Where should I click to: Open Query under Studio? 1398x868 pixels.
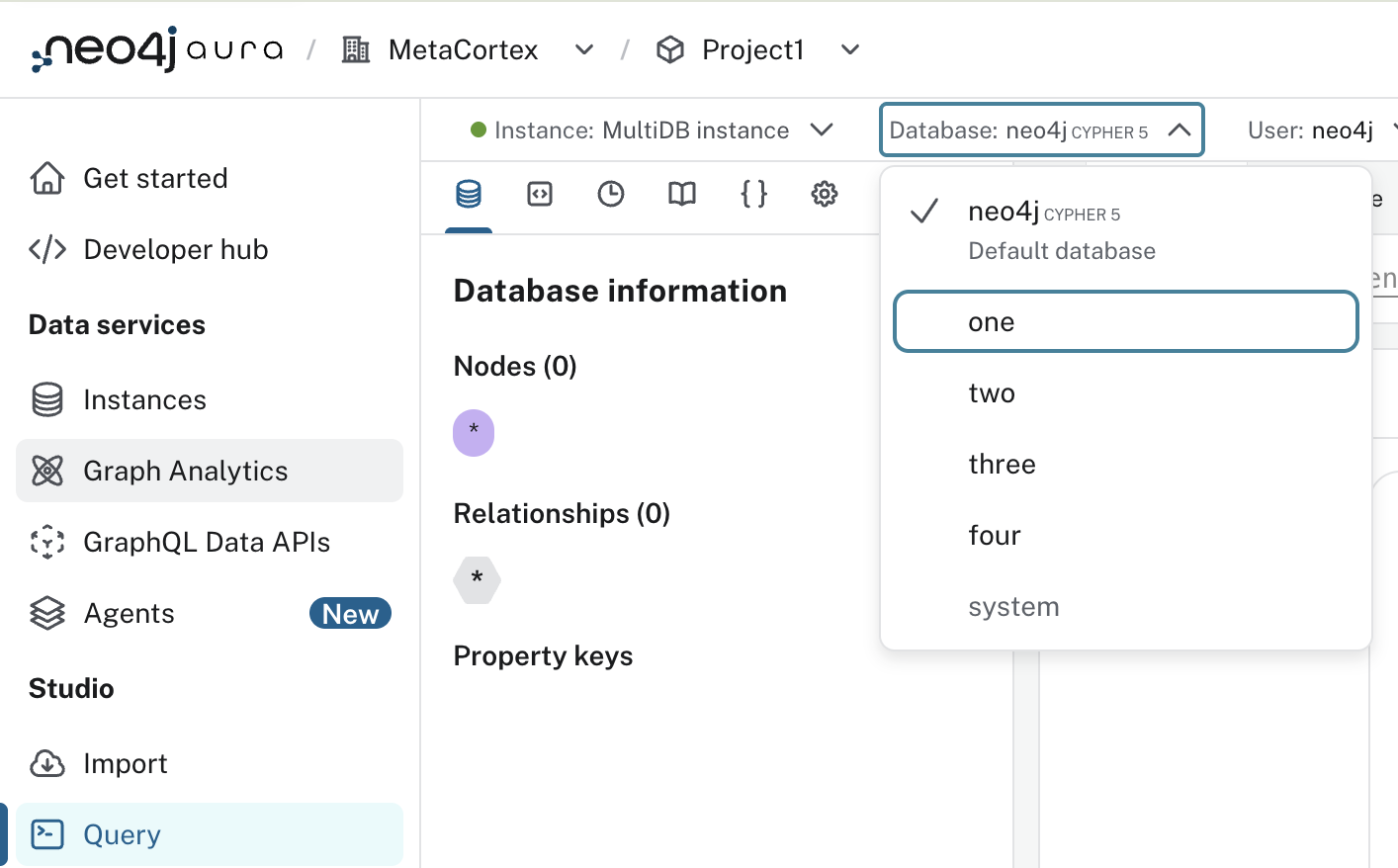click(210, 834)
